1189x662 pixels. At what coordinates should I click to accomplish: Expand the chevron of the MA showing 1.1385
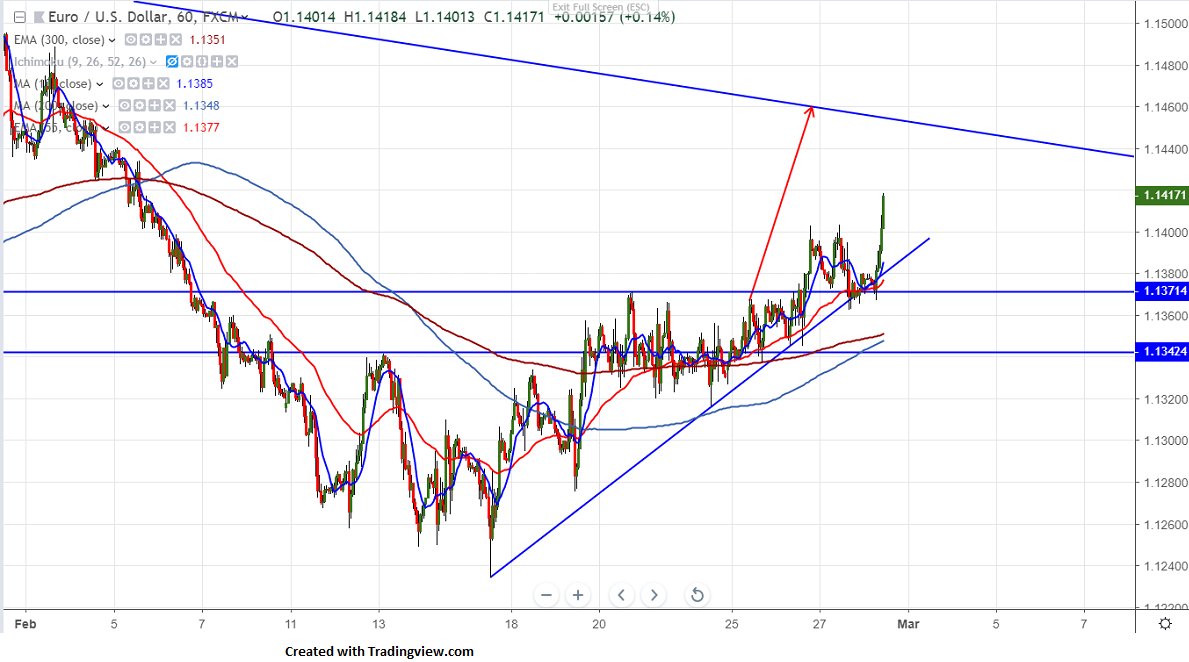click(x=99, y=84)
